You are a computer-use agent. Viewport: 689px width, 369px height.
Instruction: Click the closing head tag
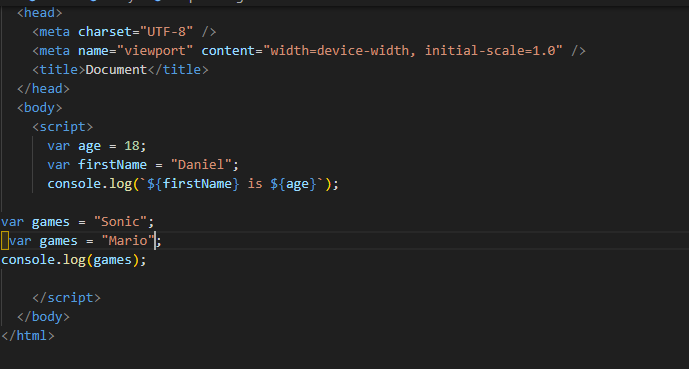coord(44,88)
